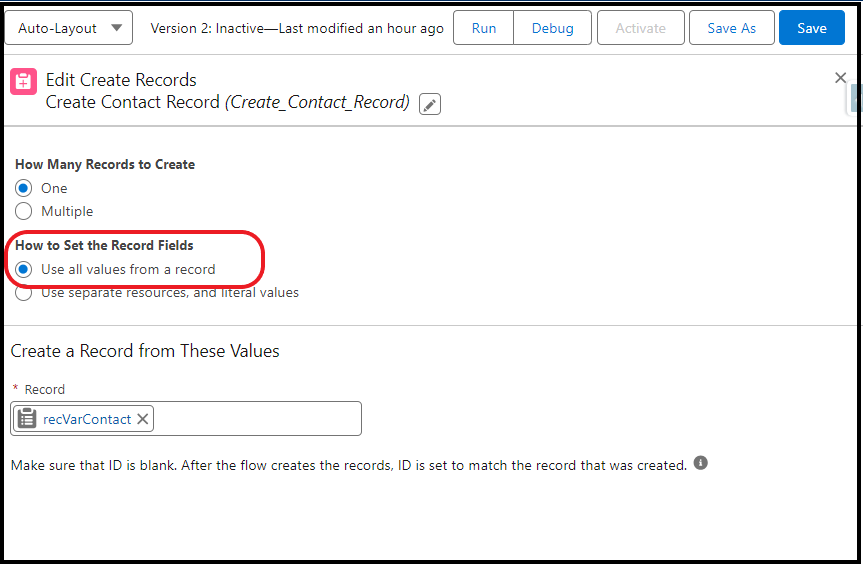Click the pink Create Records element icon
This screenshot has width=863, height=565.
coord(23,81)
